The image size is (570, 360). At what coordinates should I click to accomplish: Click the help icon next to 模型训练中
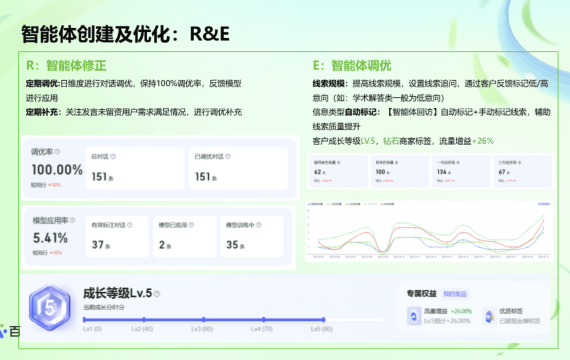pyautogui.click(x=259, y=225)
